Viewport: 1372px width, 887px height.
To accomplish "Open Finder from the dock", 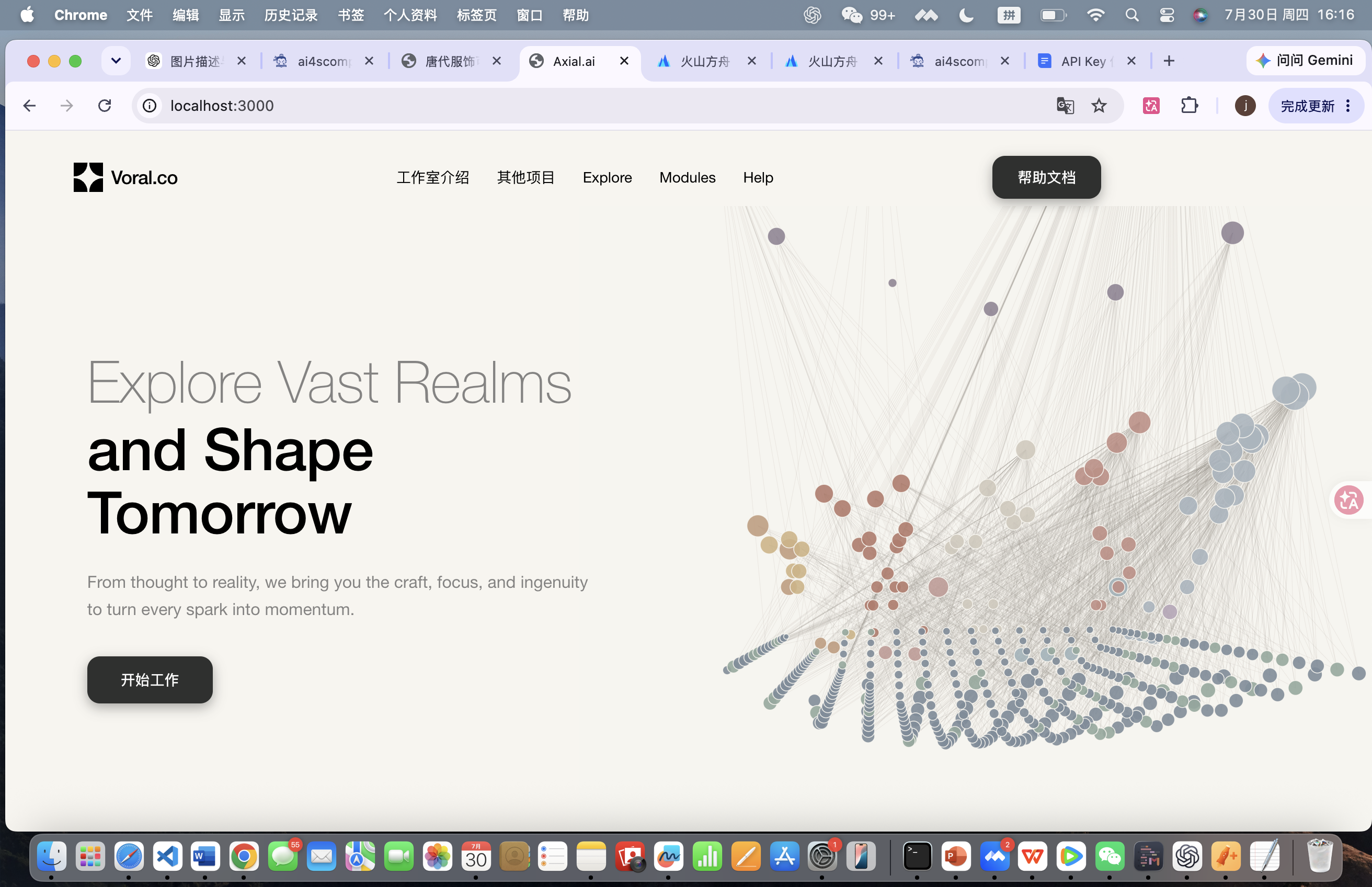I will [51, 857].
